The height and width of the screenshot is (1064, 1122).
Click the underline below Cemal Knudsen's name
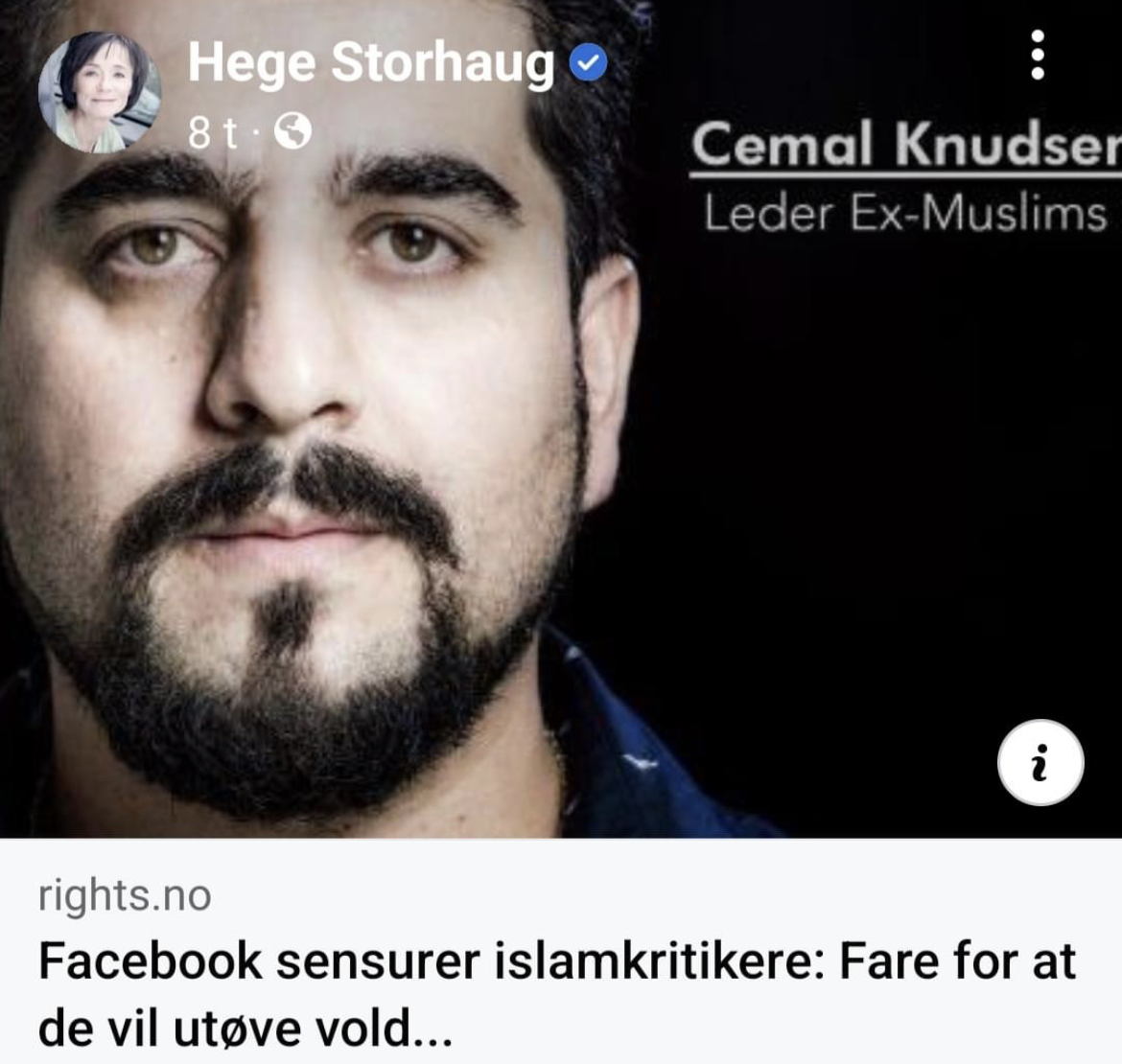(906, 175)
